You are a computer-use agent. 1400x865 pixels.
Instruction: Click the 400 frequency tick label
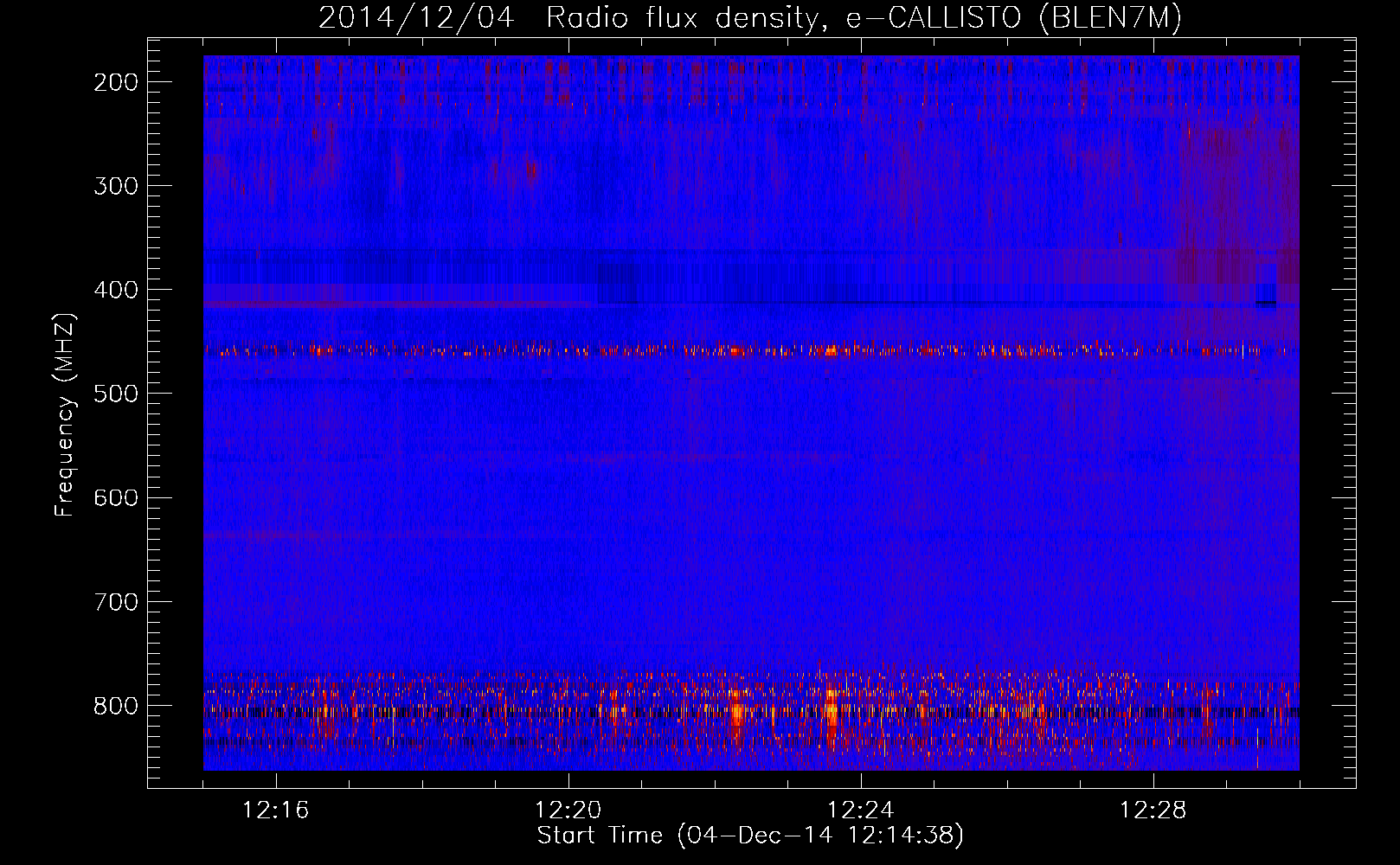click(116, 290)
